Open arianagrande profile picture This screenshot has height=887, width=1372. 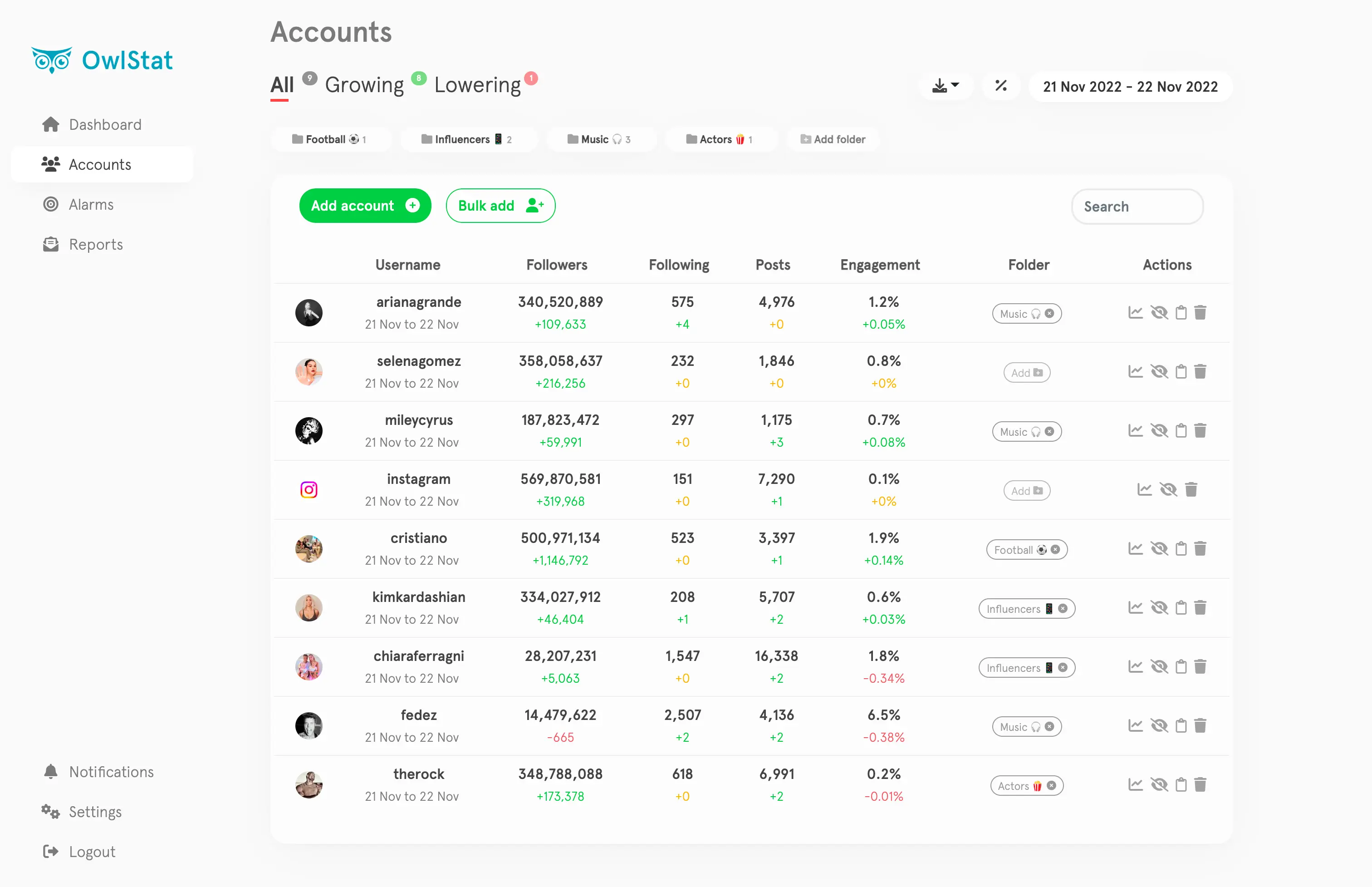[309, 313]
